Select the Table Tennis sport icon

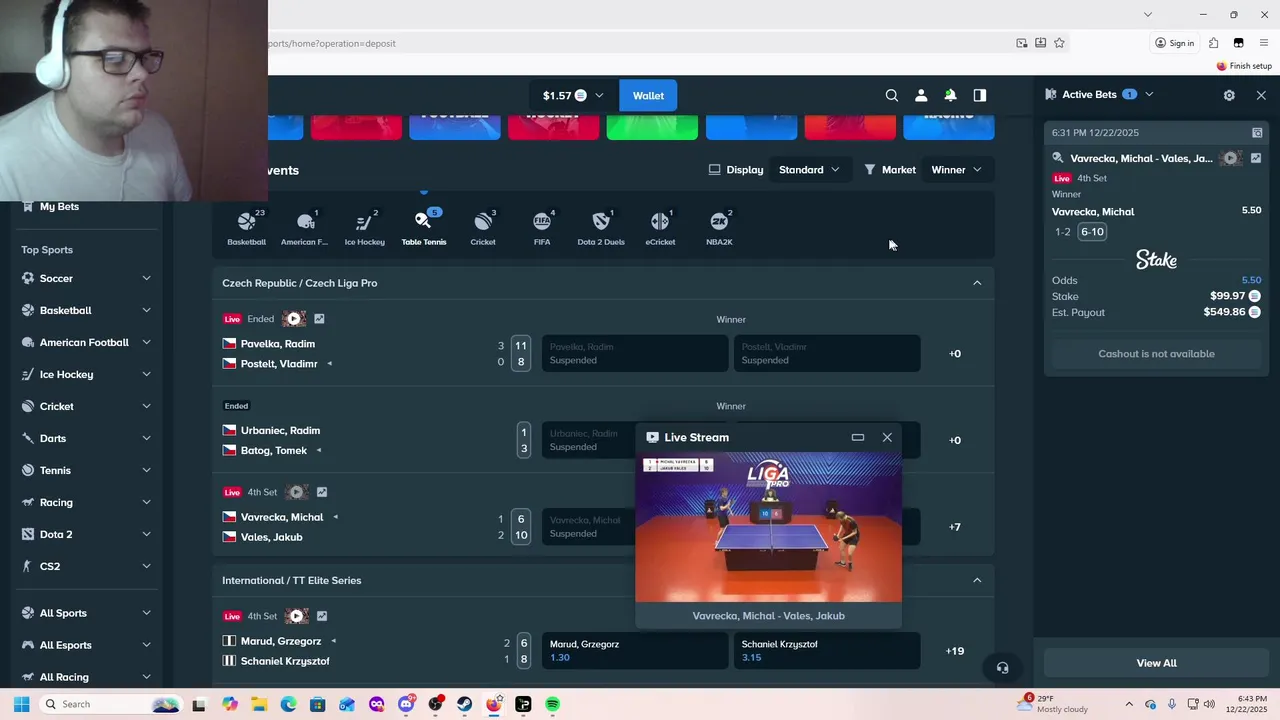(424, 228)
